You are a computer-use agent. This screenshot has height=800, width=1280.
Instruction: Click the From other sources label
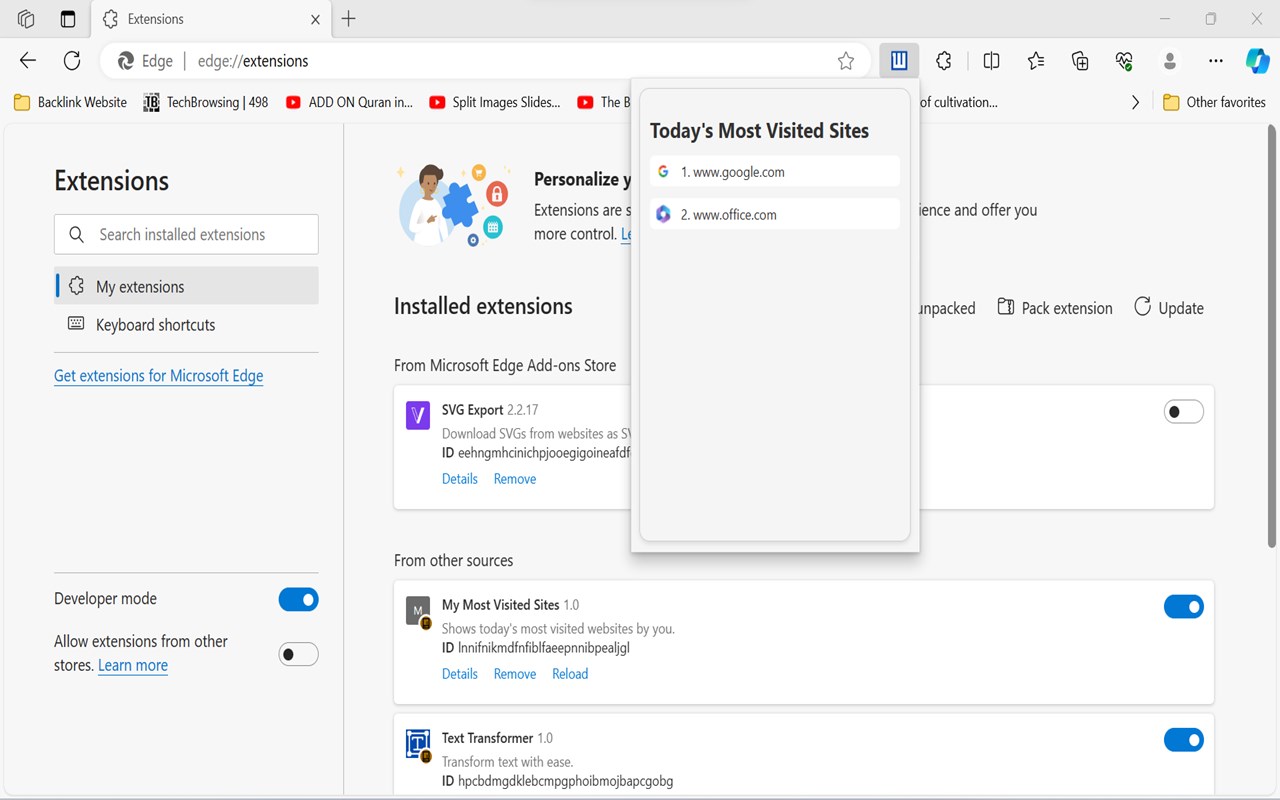pyautogui.click(x=454, y=560)
